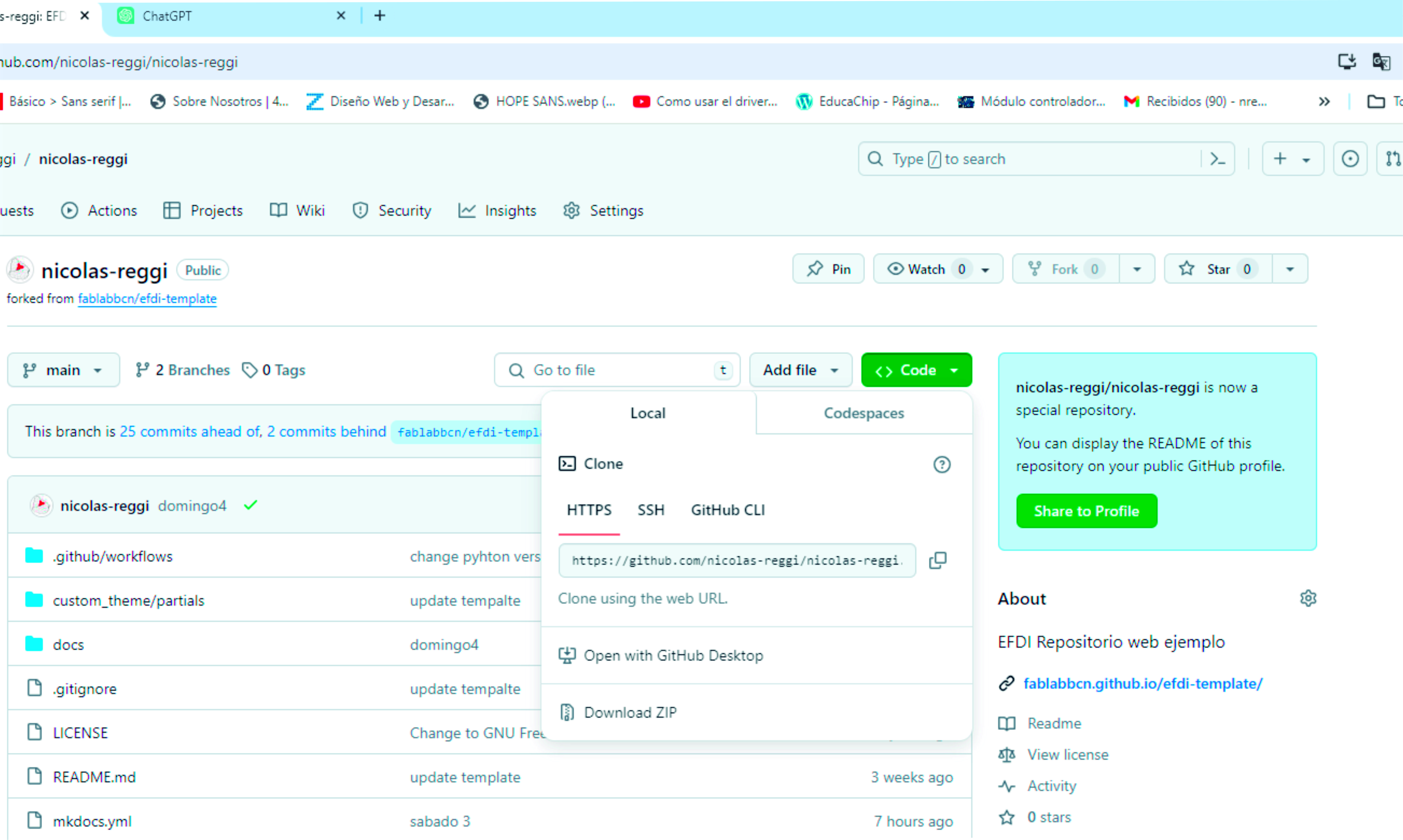1403x840 pixels.
Task: Open the Recibidos Gmail bookmark
Action: [1195, 101]
